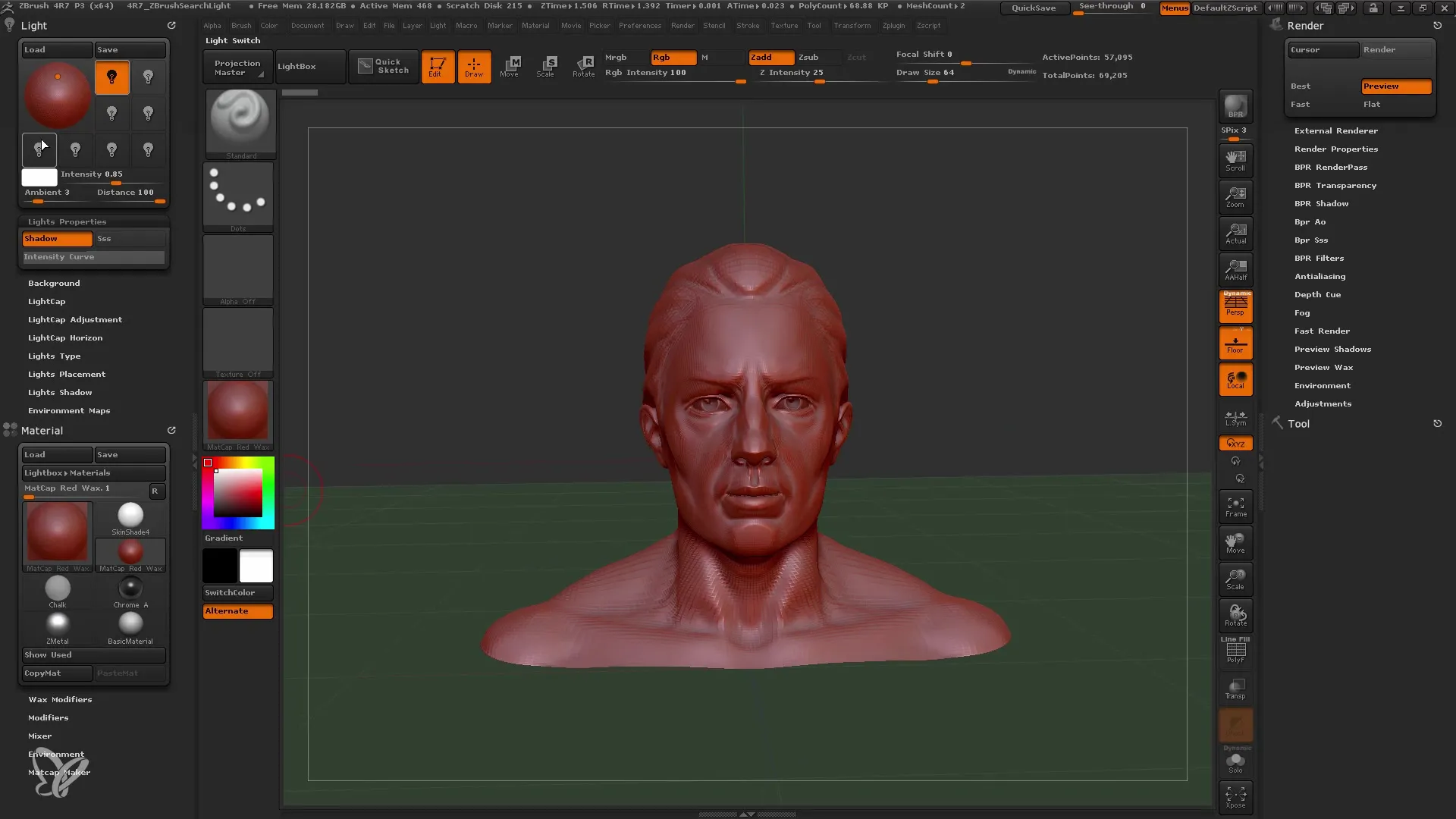Image resolution: width=1456 pixels, height=819 pixels.
Task: Click the Draw tool icon
Action: [474, 65]
